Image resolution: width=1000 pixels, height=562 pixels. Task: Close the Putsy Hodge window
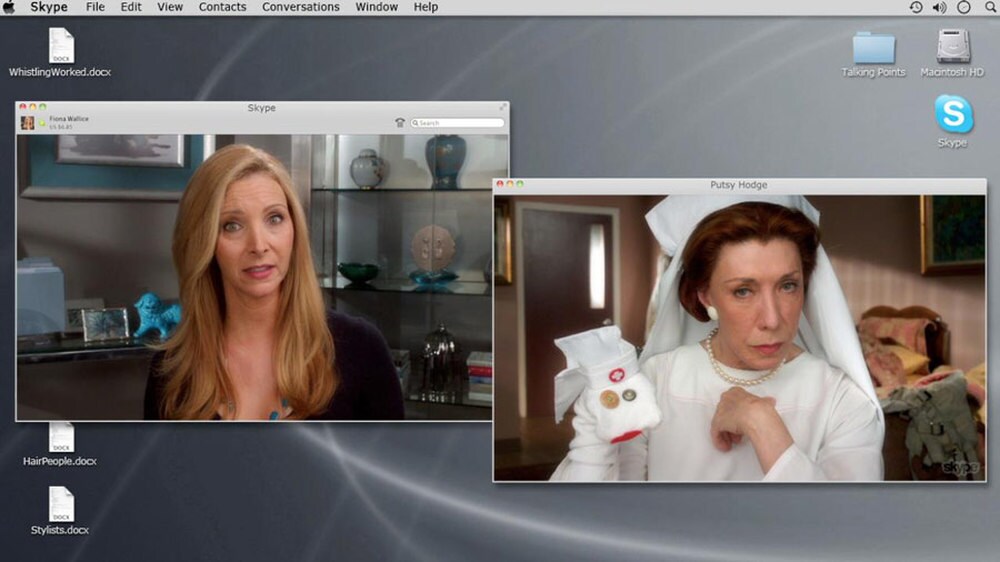coord(500,184)
